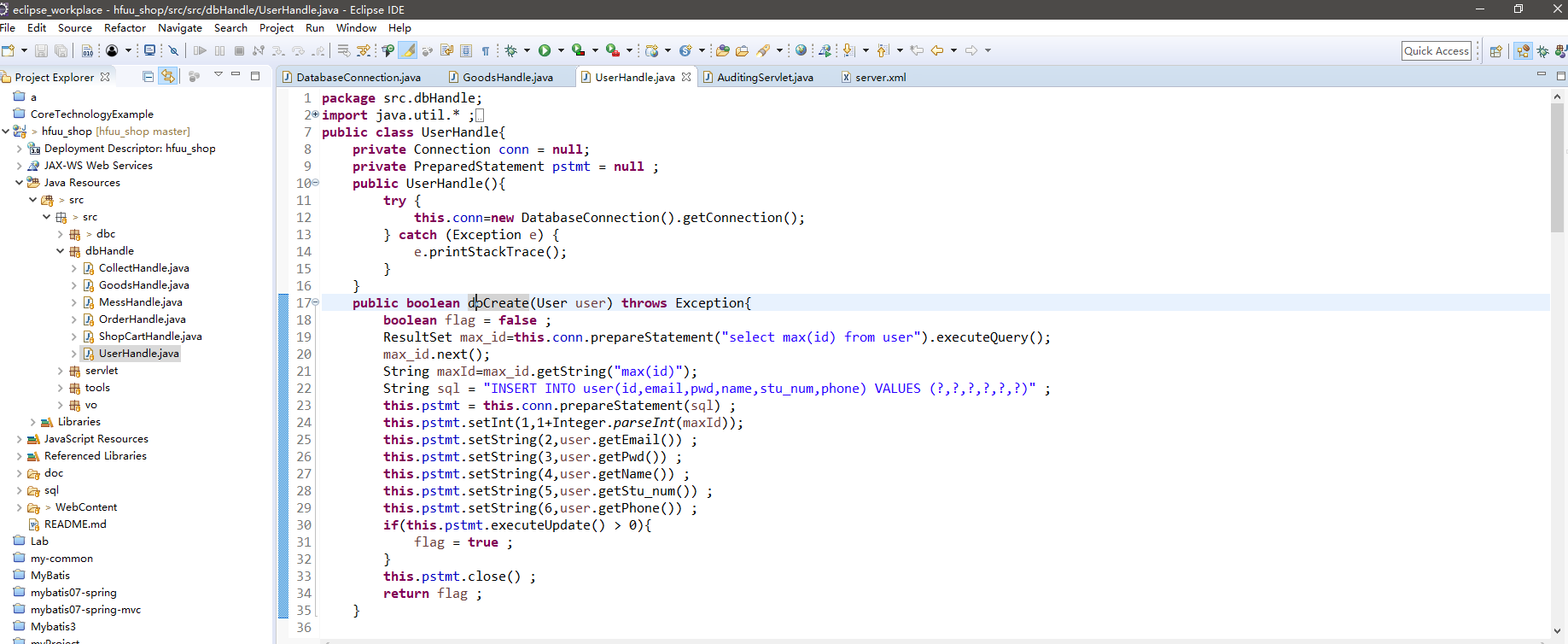Open the Refactor menu
Screen dimensions: 1568x644
click(x=125, y=27)
